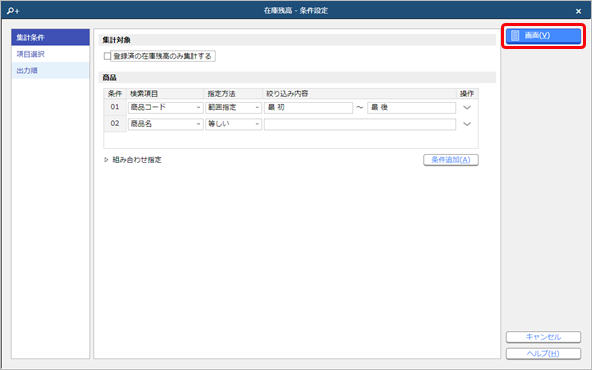Open the 範囲指定 method dropdown
Viewport: 592px width, 370px height.
(x=233, y=108)
